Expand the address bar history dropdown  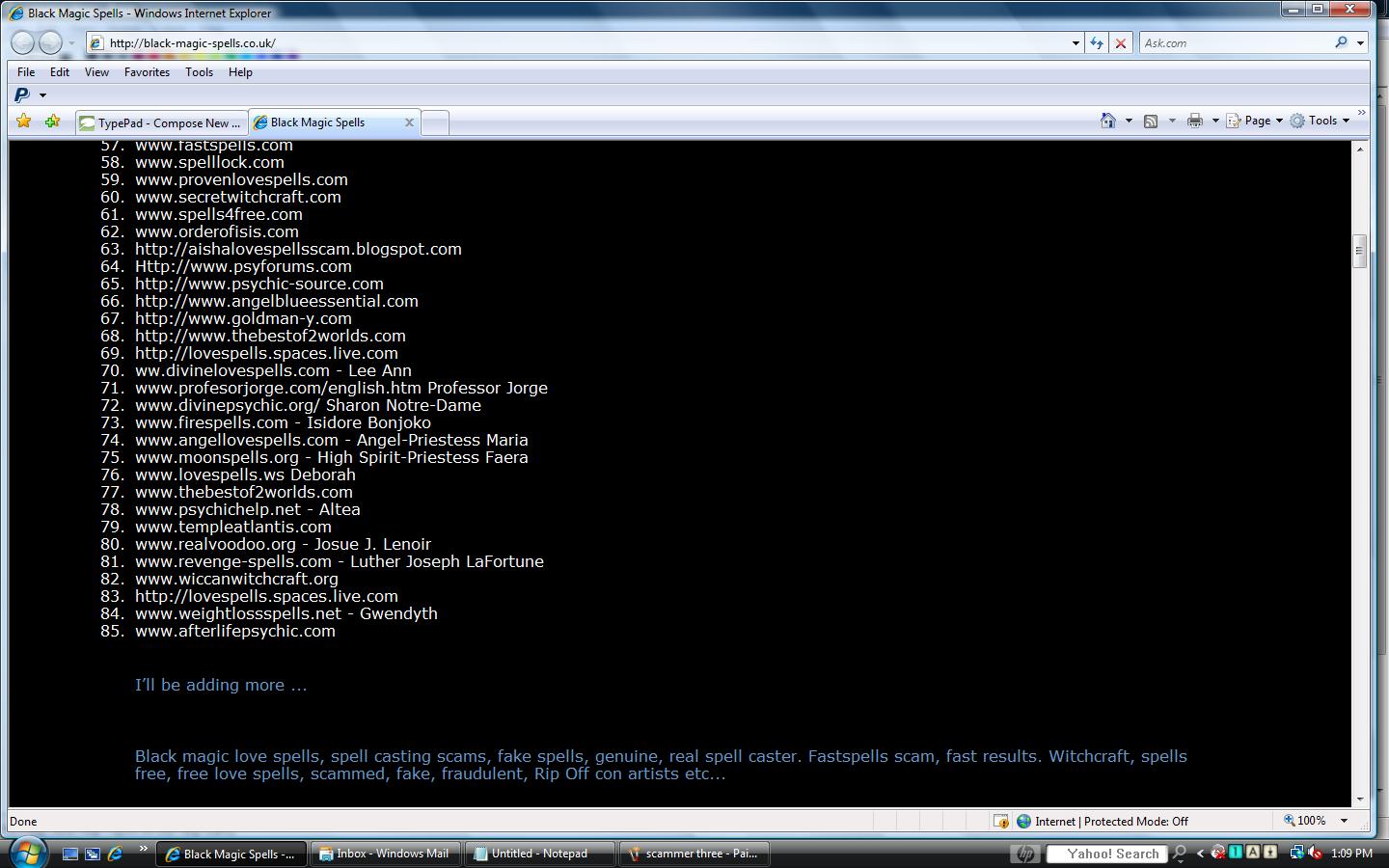coord(1076,43)
